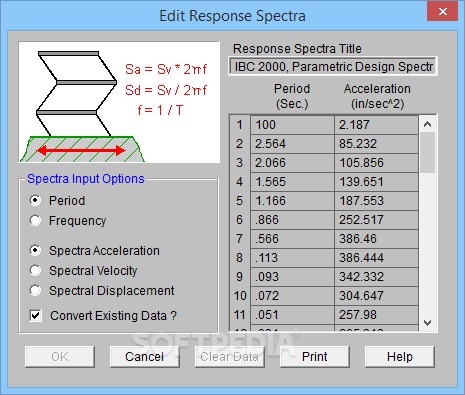Select period cell .113

[292, 258]
